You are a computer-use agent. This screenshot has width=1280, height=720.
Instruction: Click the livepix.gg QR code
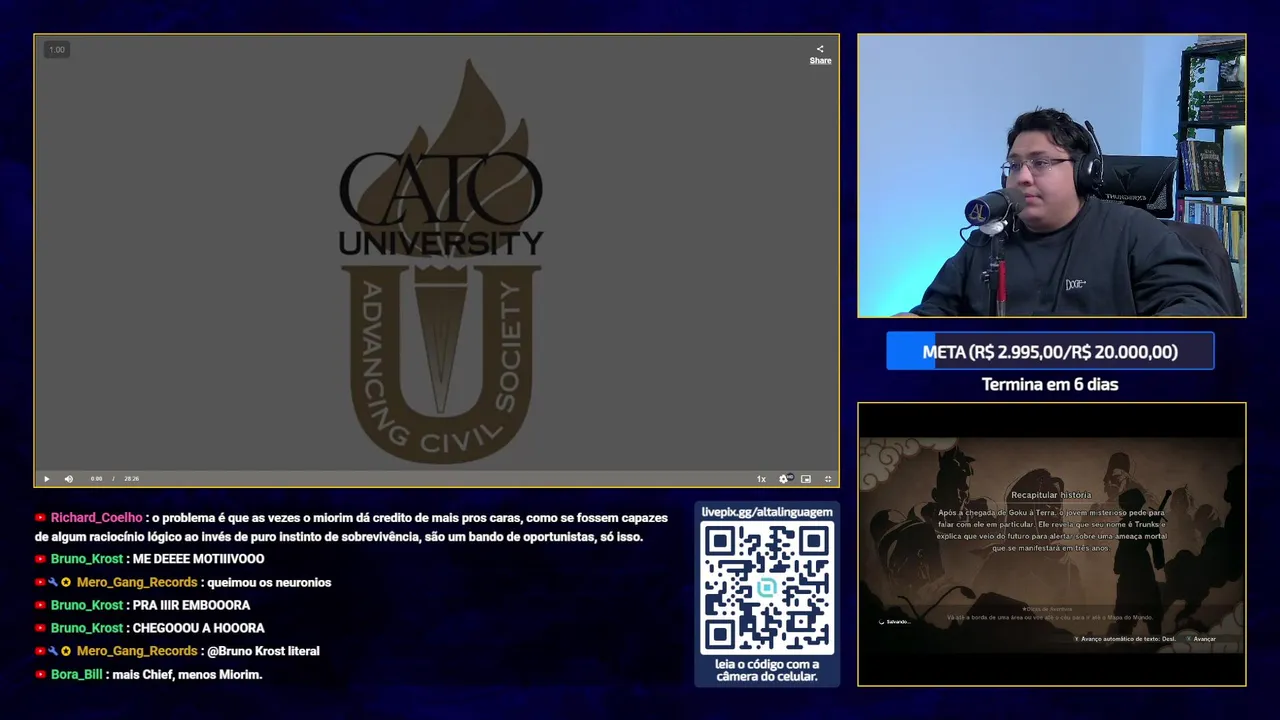tap(767, 588)
